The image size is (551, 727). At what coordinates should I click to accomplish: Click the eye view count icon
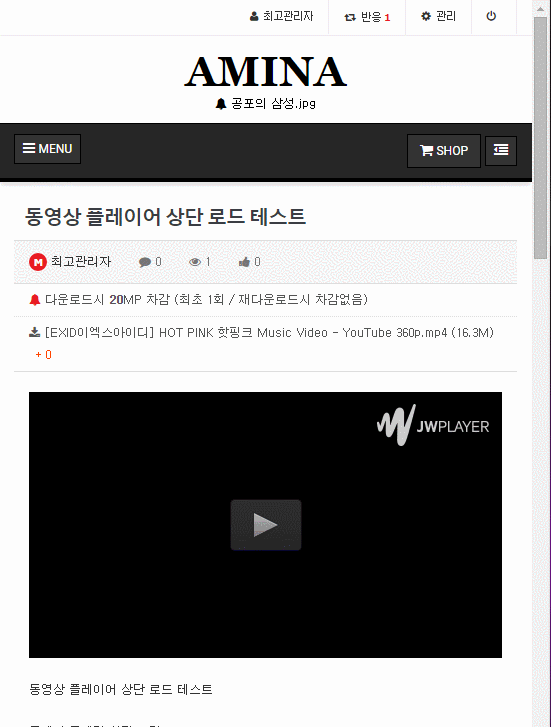pos(195,262)
